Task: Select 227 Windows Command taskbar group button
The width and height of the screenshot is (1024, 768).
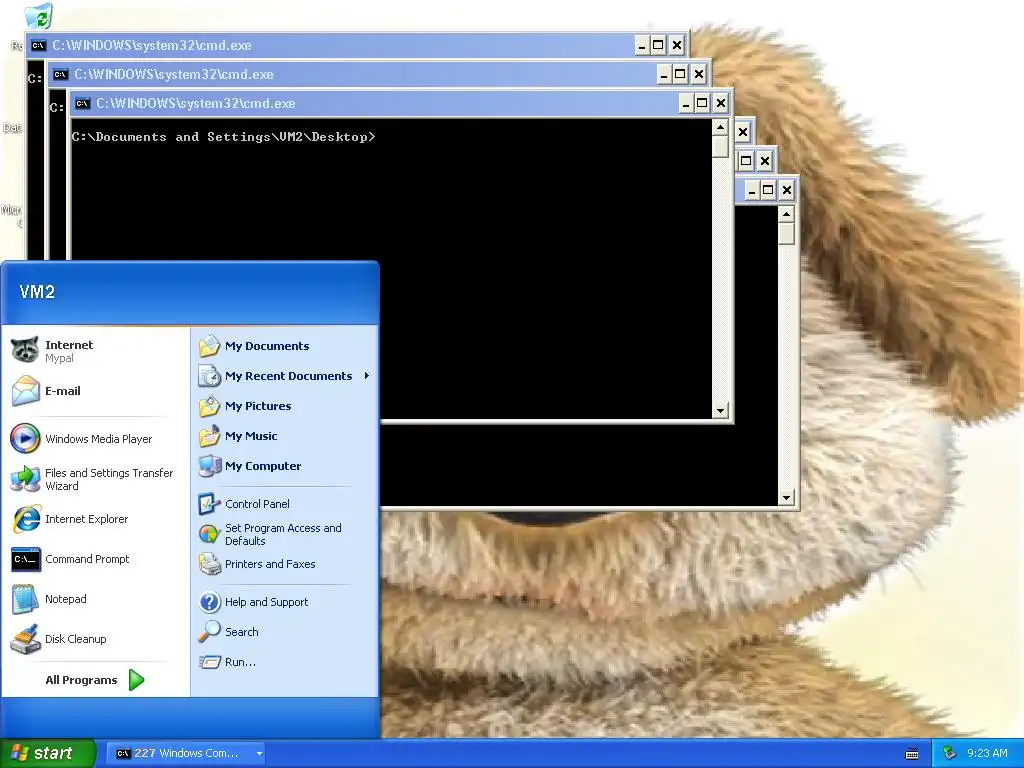Action: pos(185,753)
